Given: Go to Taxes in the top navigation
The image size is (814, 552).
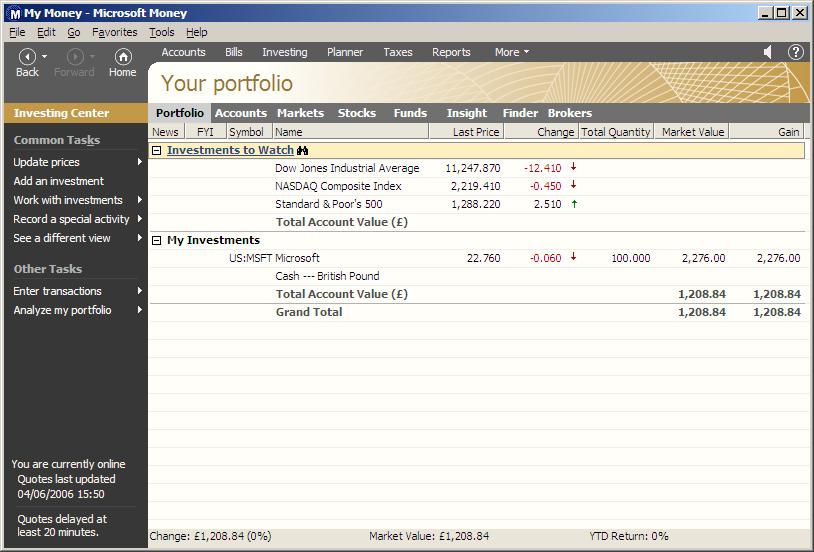Looking at the screenshot, I should pos(398,52).
